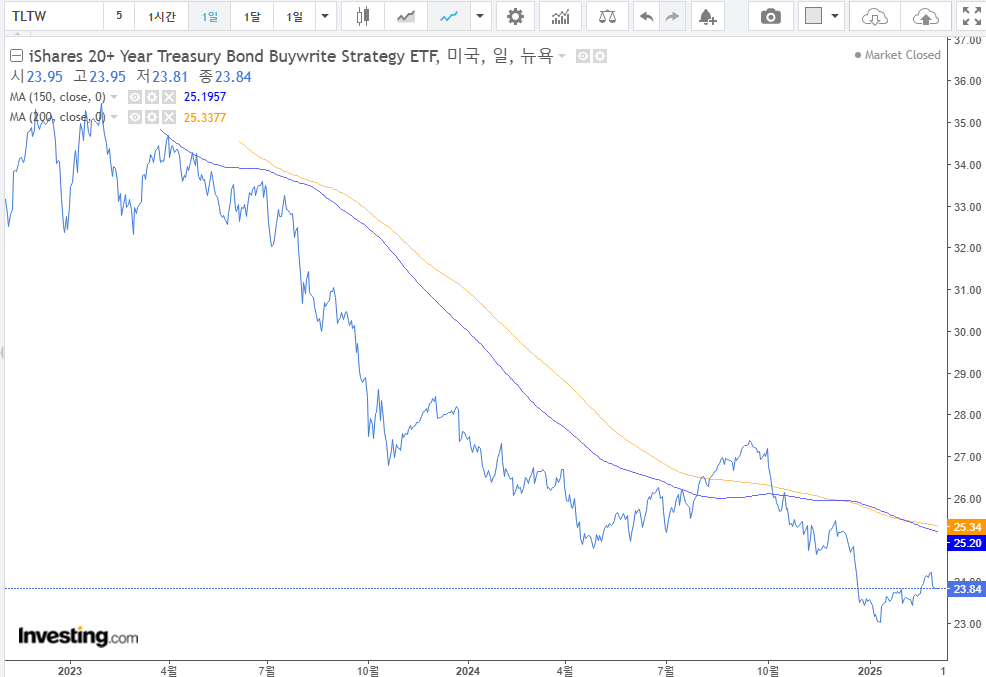
Task: Click the close price 종 23.84 value
Action: pos(226,77)
